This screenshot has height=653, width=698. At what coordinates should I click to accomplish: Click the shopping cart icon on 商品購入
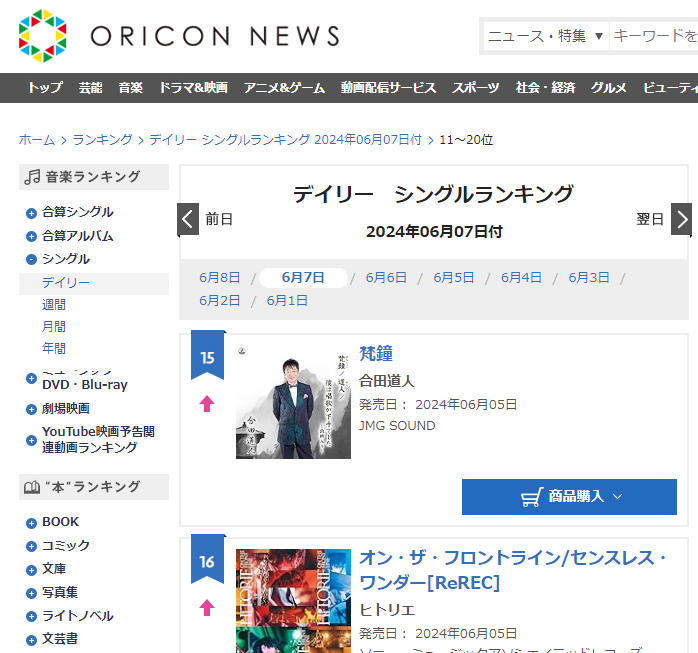(x=532, y=497)
